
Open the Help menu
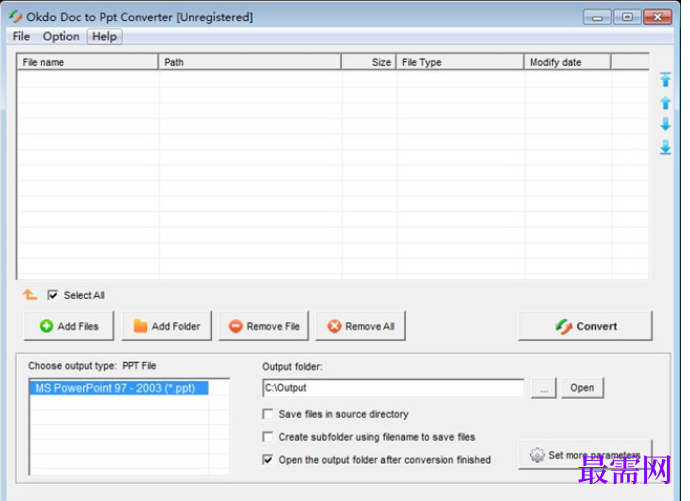pos(104,37)
